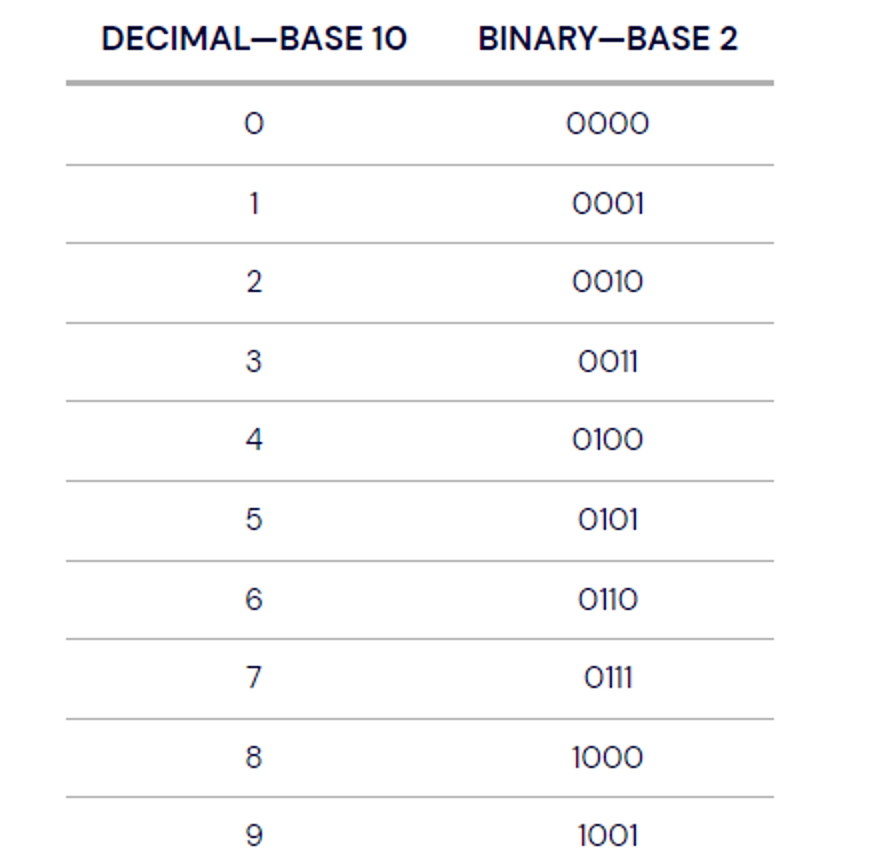Select decimal number 6
Image resolution: width=892 pixels, height=868 pixels.
[254, 600]
